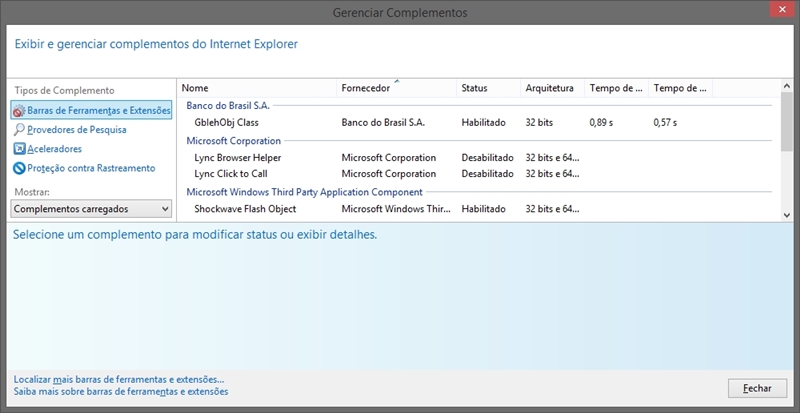Click the Barras de Ferramentas e Extensões icon

[x=18, y=110]
